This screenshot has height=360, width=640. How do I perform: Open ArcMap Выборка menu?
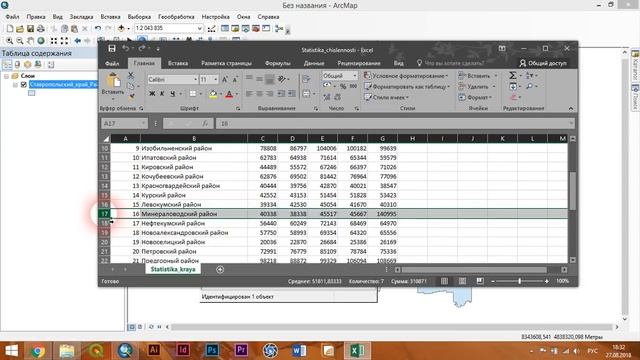pos(139,17)
